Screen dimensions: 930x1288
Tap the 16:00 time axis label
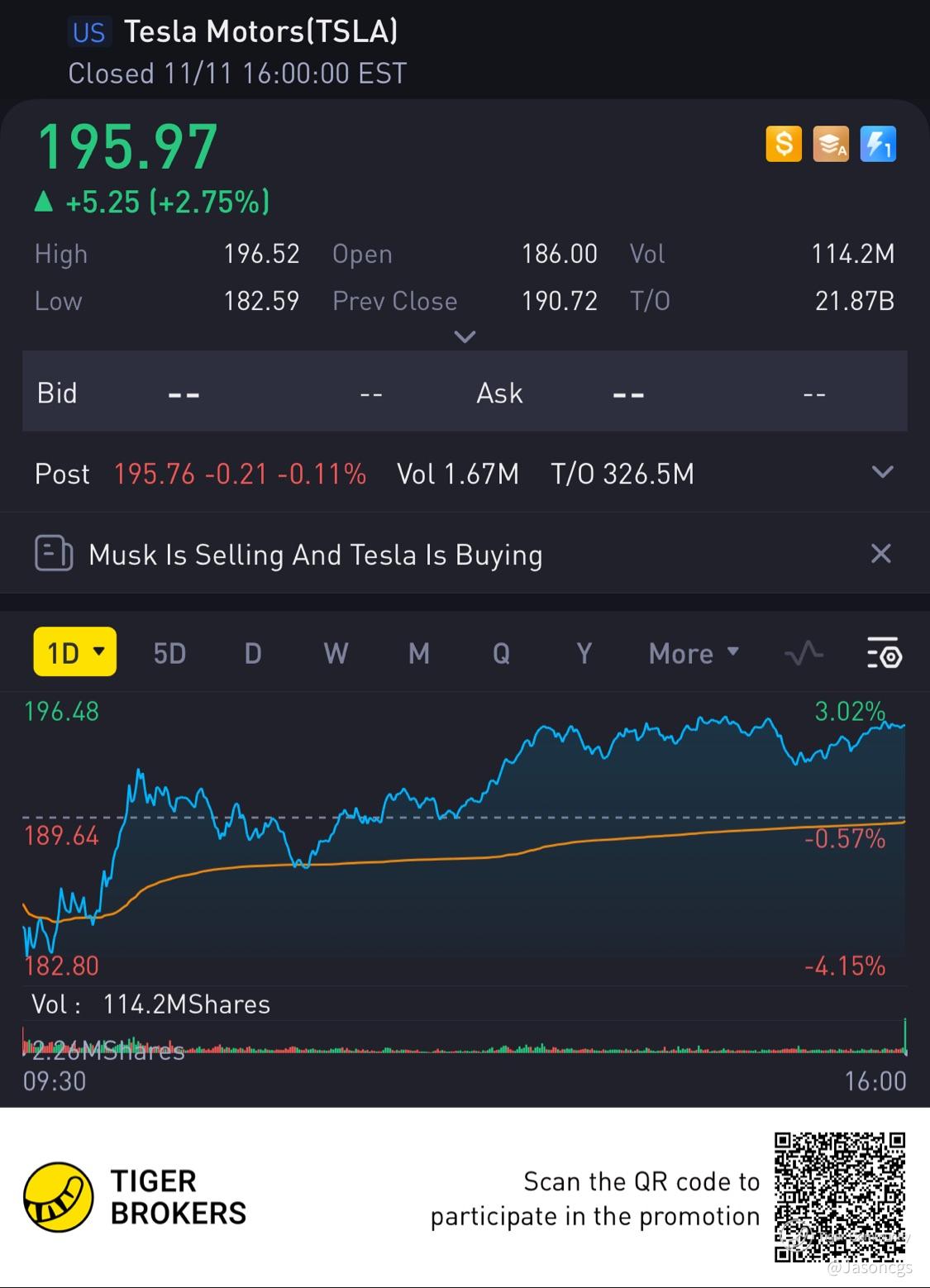click(x=875, y=1080)
